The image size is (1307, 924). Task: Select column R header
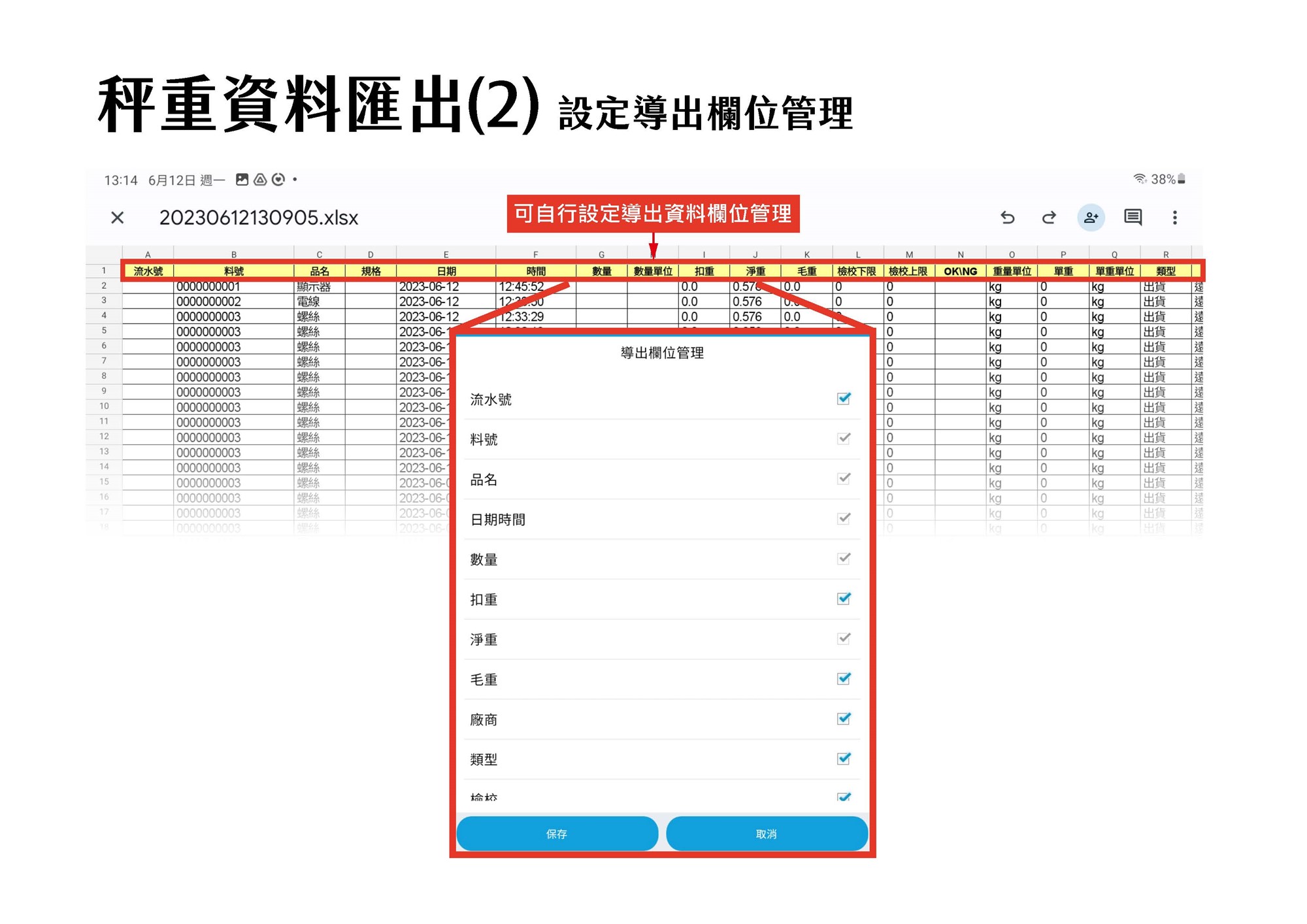click(x=1166, y=254)
